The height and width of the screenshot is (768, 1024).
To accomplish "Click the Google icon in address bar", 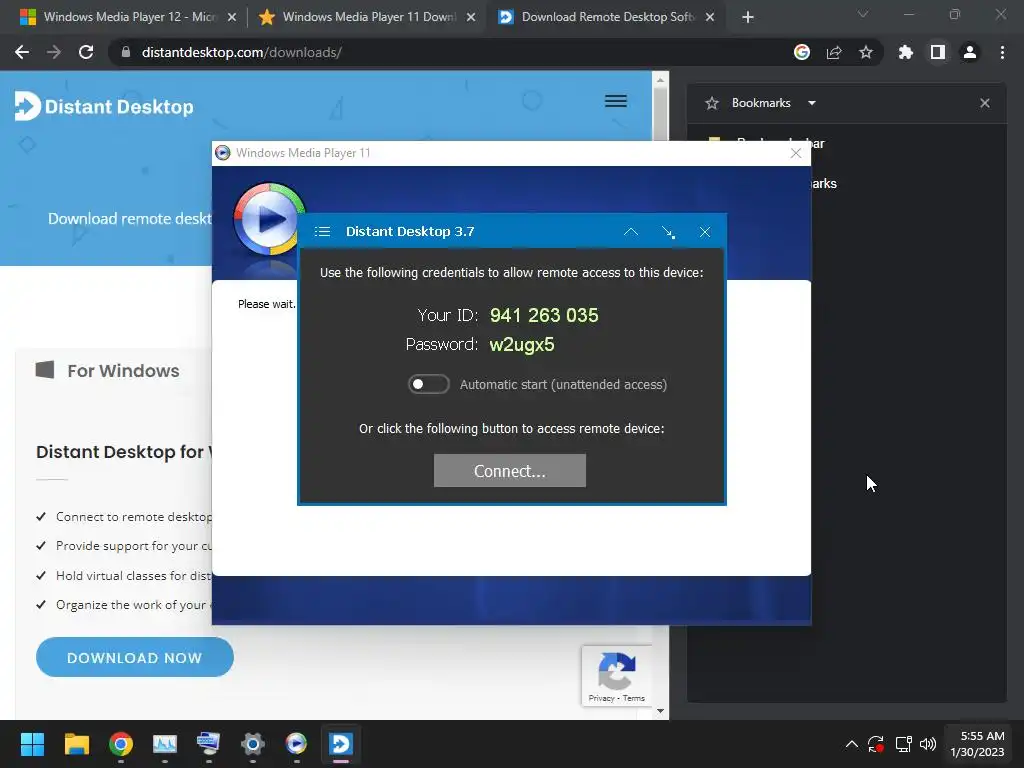I will (x=802, y=52).
